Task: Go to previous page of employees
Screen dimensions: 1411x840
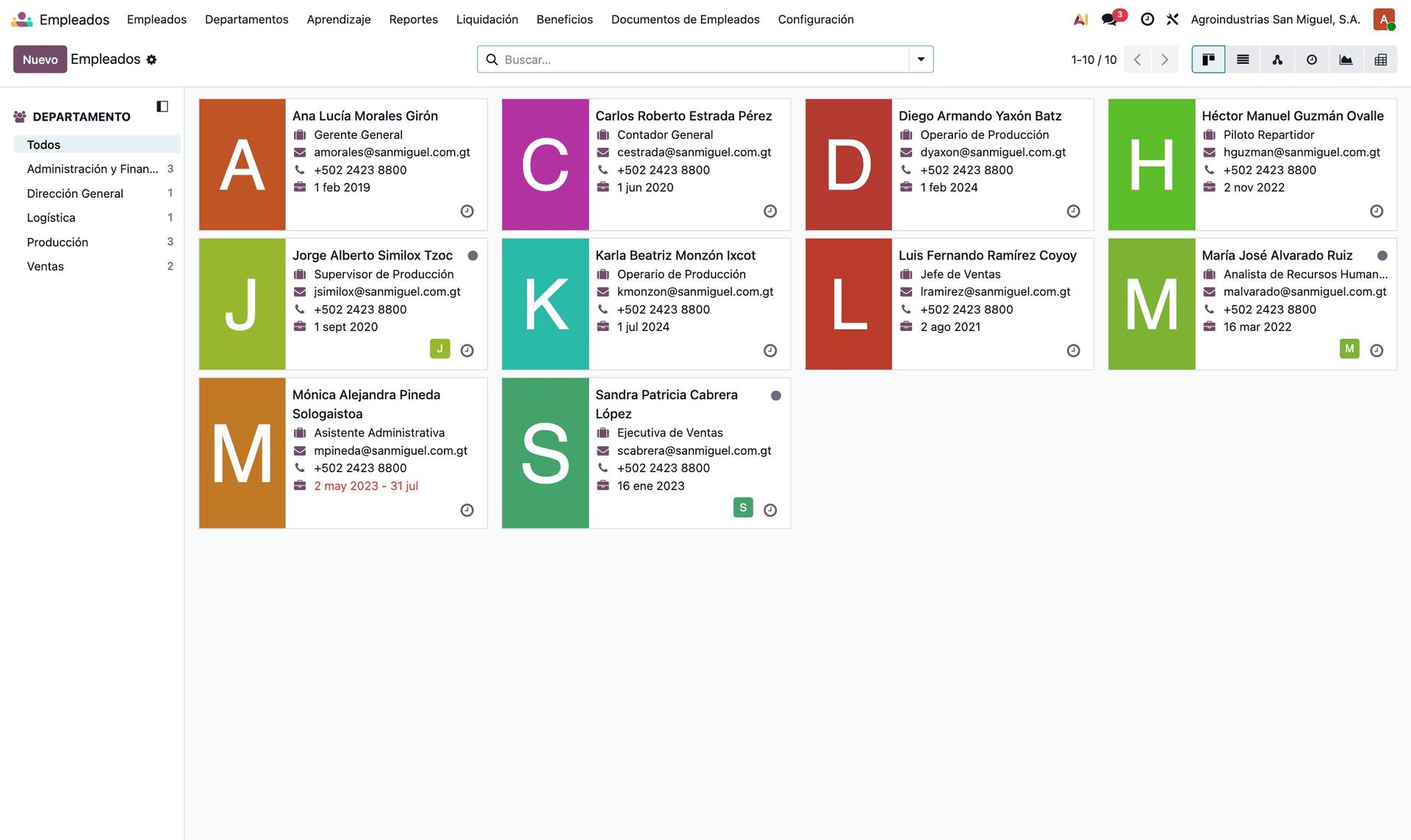Action: coord(1137,60)
